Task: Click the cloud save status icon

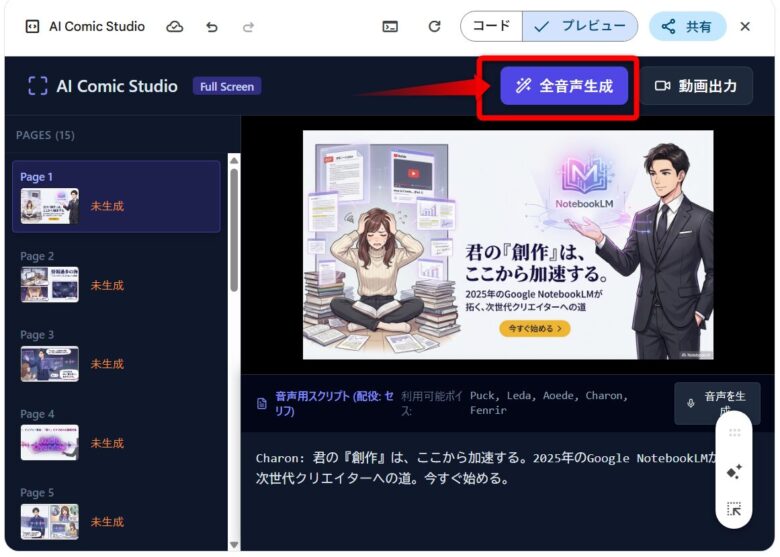Action: coord(175,27)
